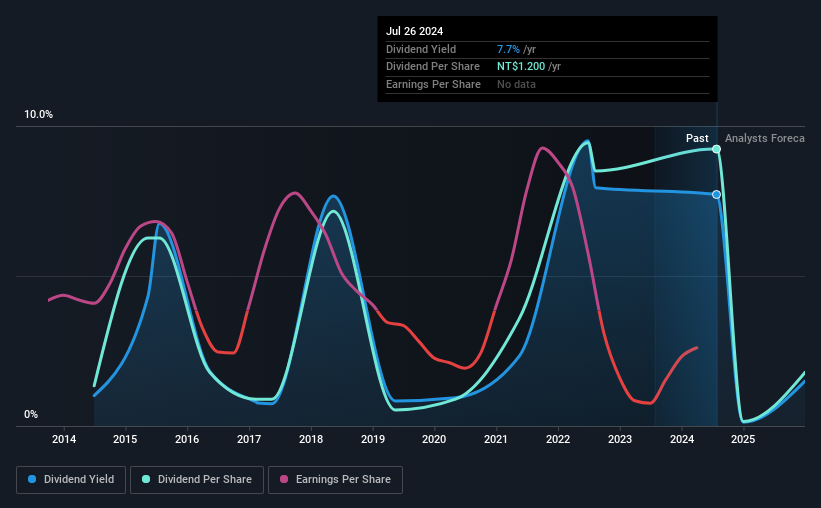Click the Past region label
Screen dimensions: 821x508
697,138
